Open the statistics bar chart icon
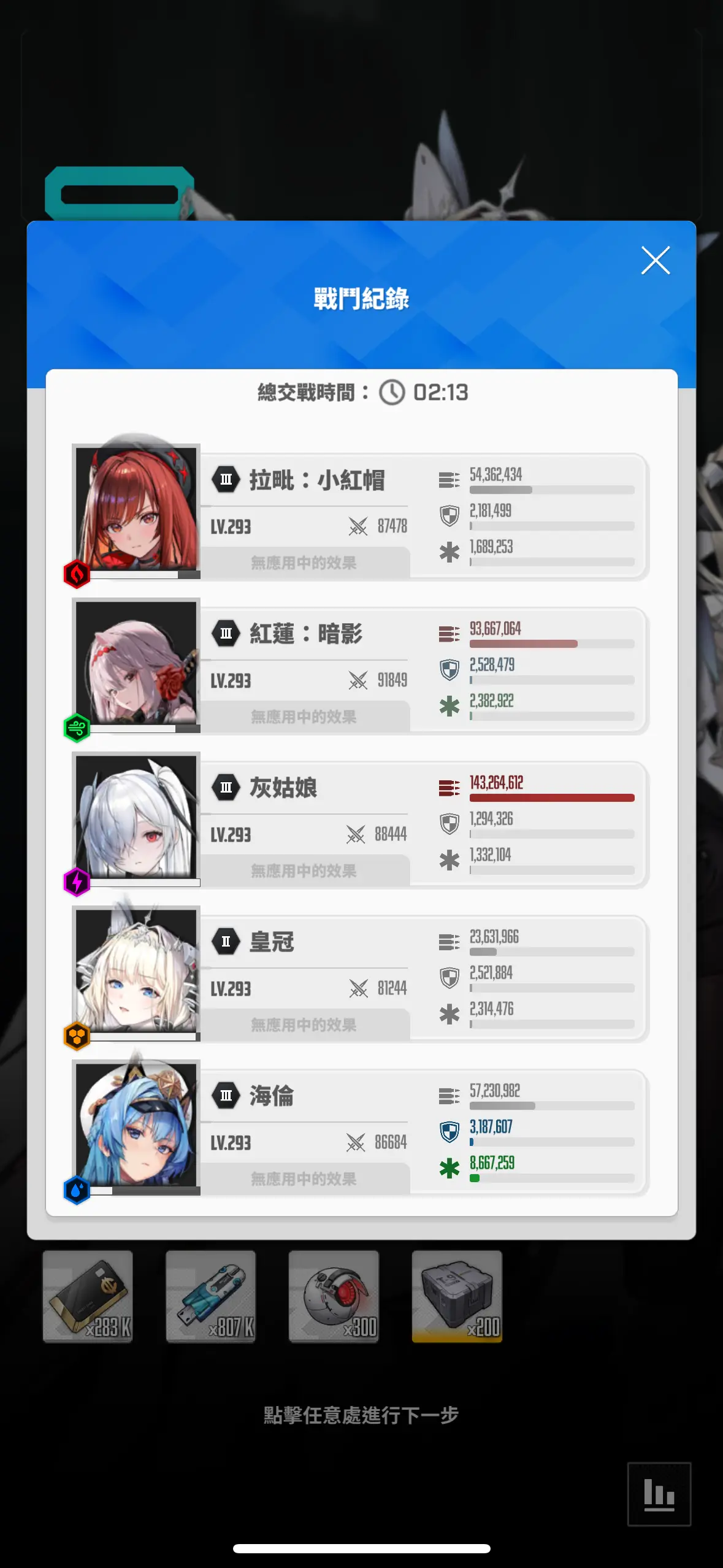Screen dimensions: 723x1568 [x=659, y=1494]
